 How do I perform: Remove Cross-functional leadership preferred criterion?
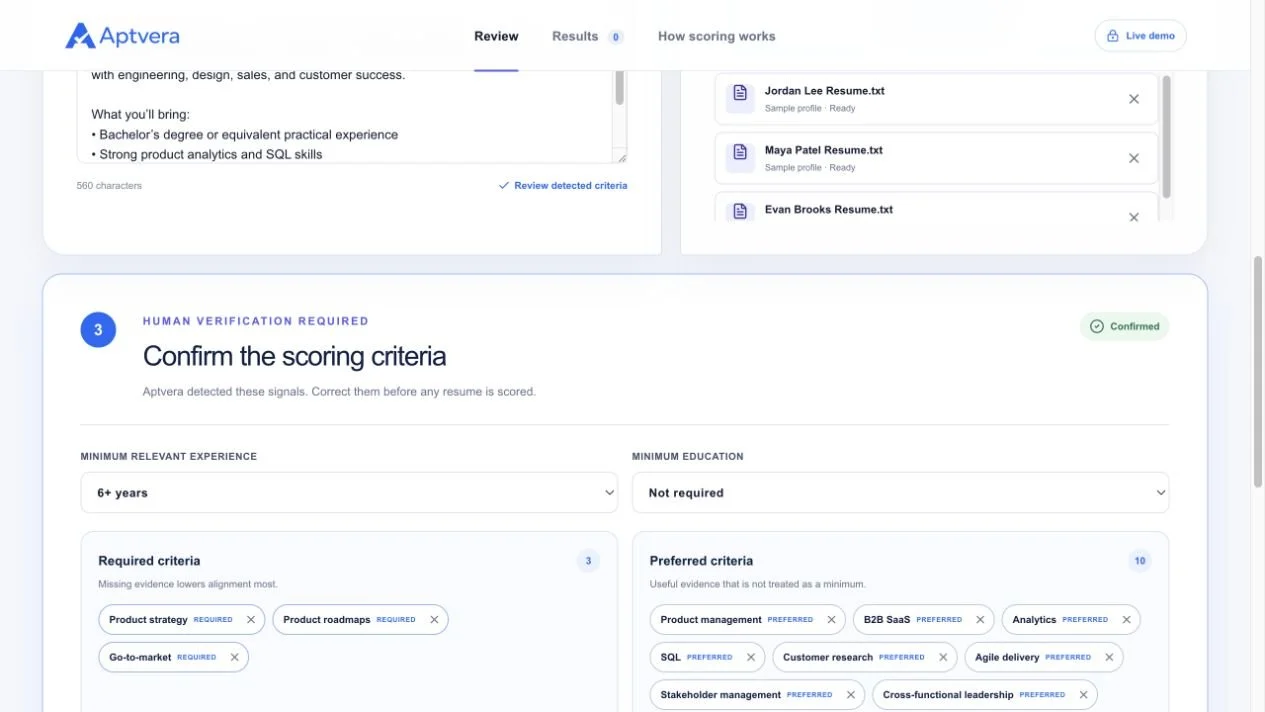1083,695
